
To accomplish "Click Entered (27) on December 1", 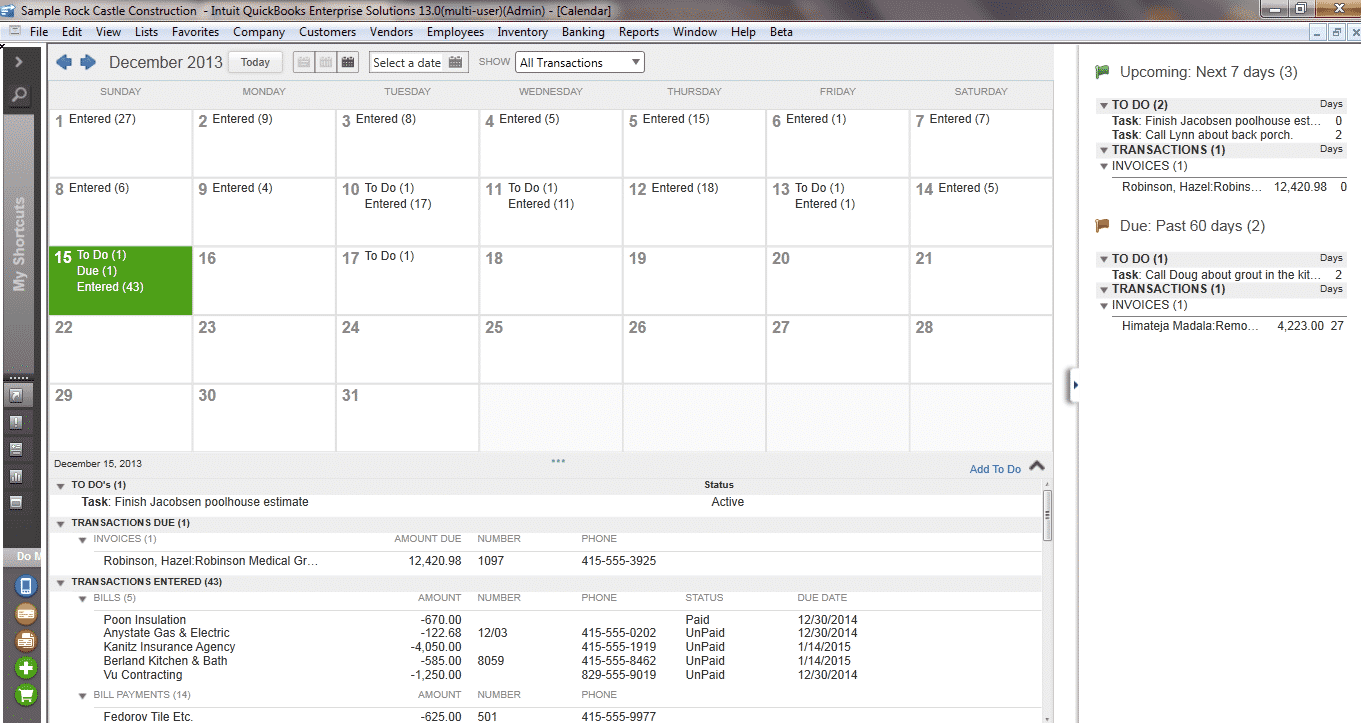I will point(102,119).
